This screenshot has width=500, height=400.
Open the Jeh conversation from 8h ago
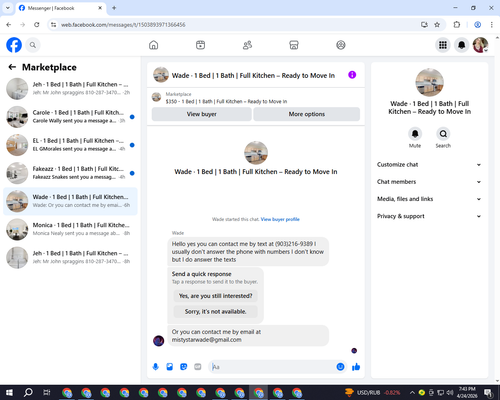[x=70, y=257]
